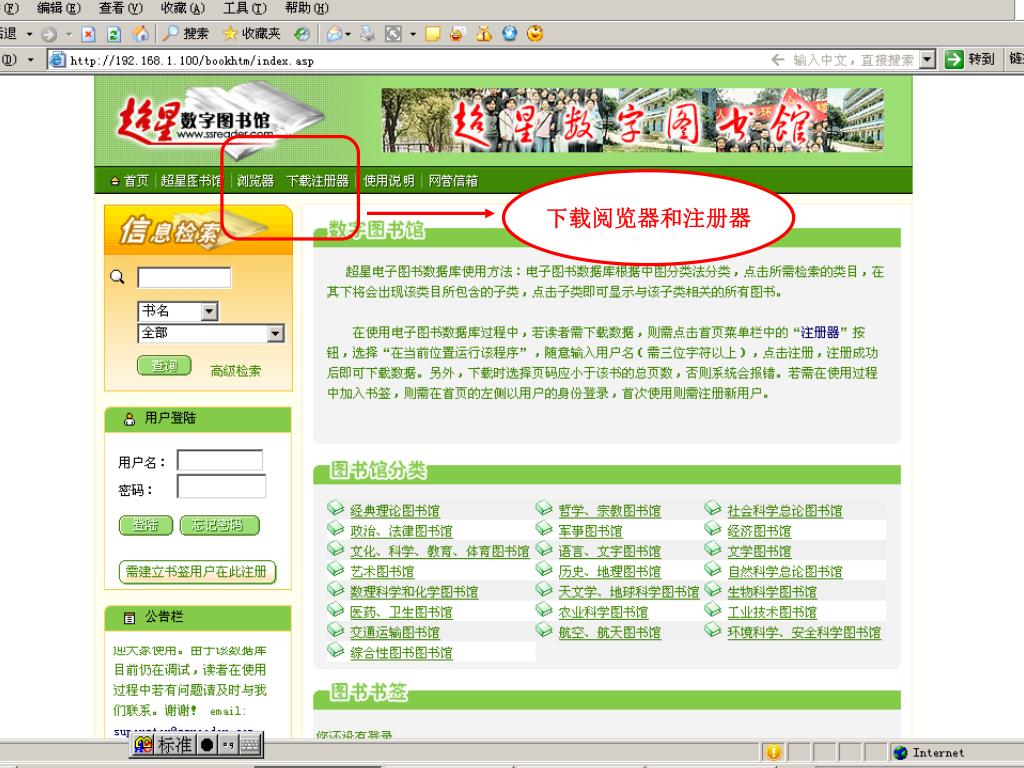Screen dimensions: 1024x768
Task: Expand the 全部 category dropdown
Action: [x=275, y=334]
